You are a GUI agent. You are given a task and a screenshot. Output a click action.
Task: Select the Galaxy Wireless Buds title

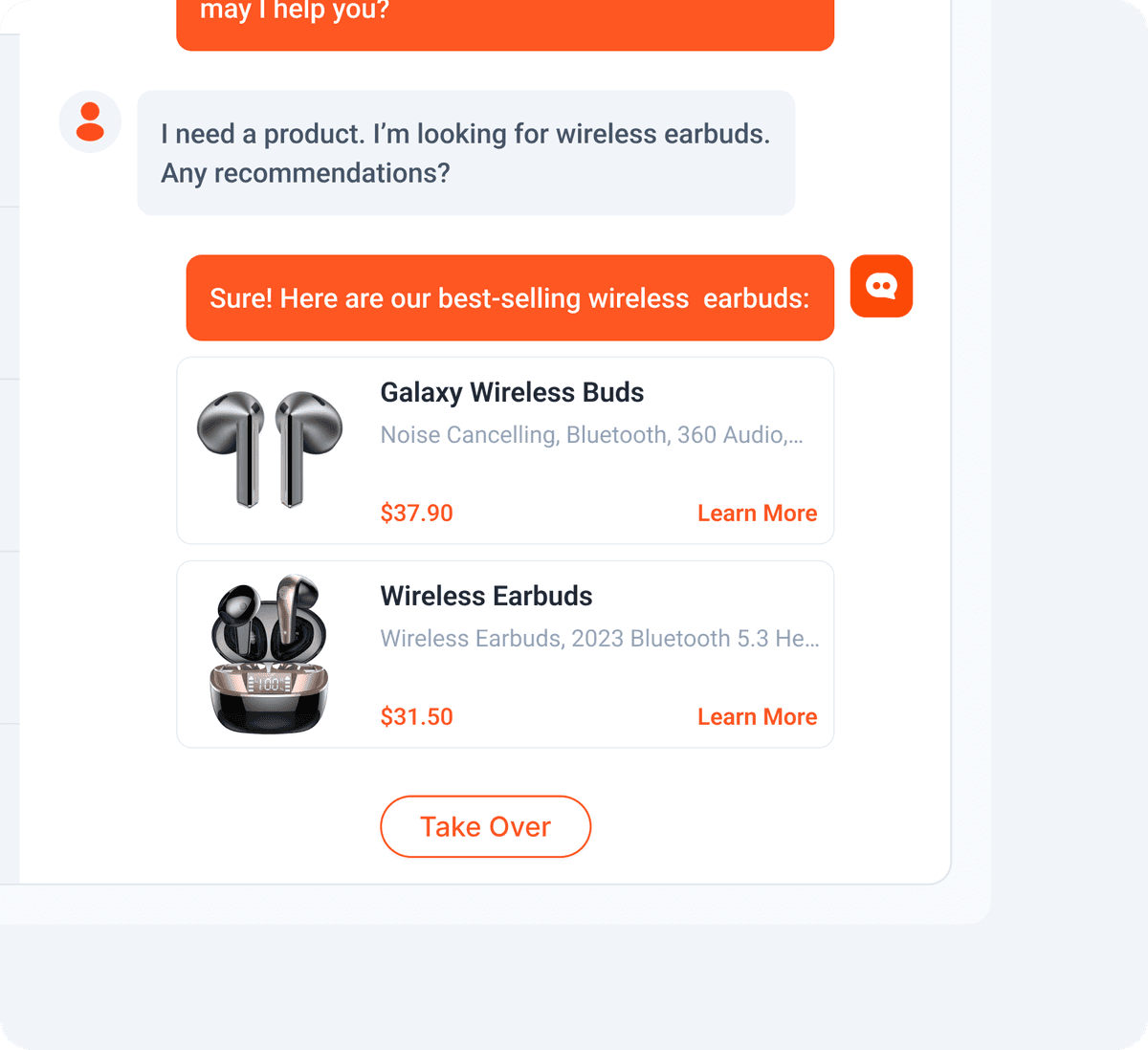click(512, 392)
